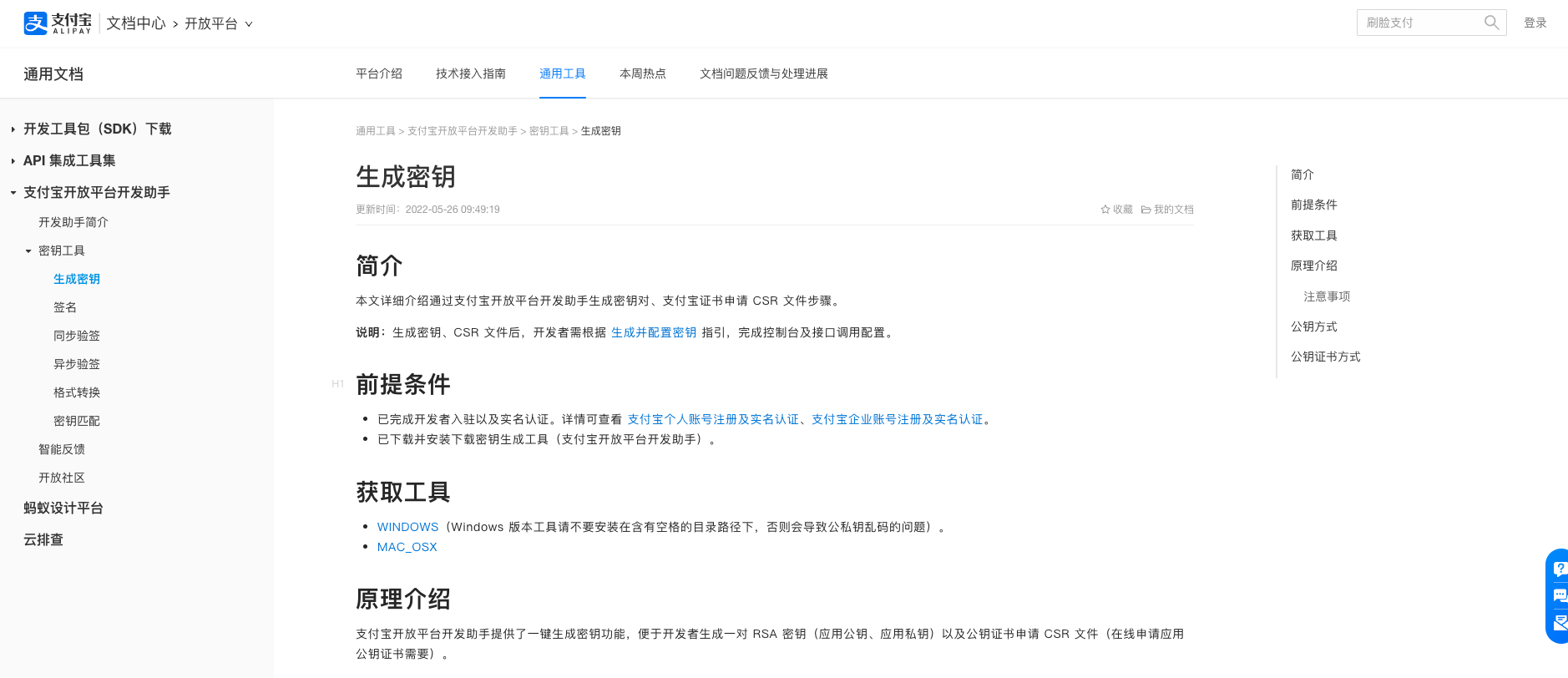Screen dimensions: 1568x678
Task: Click the 通用文档 sidebar title
Action: 53,74
